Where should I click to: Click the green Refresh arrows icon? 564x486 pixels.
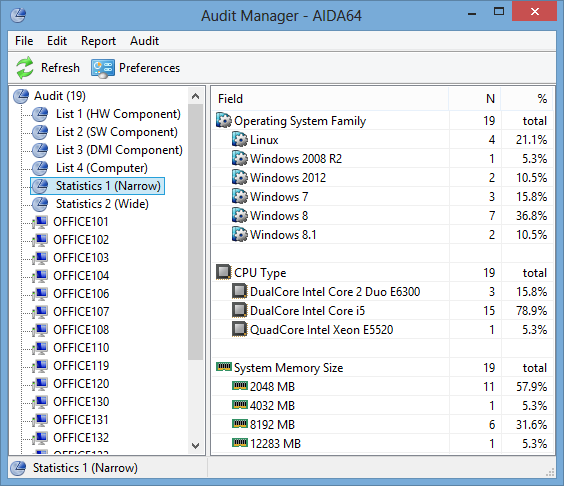click(25, 68)
